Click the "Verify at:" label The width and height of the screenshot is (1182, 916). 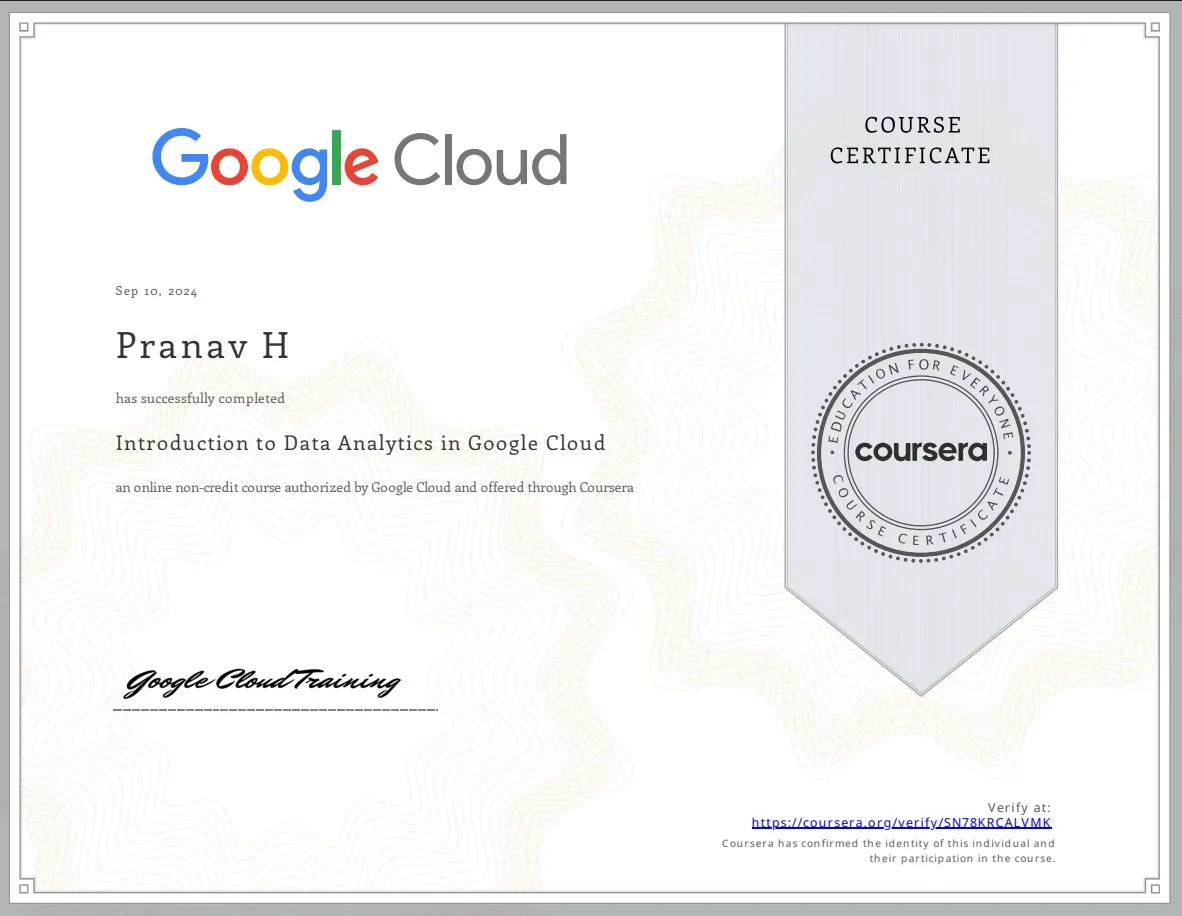point(1019,807)
